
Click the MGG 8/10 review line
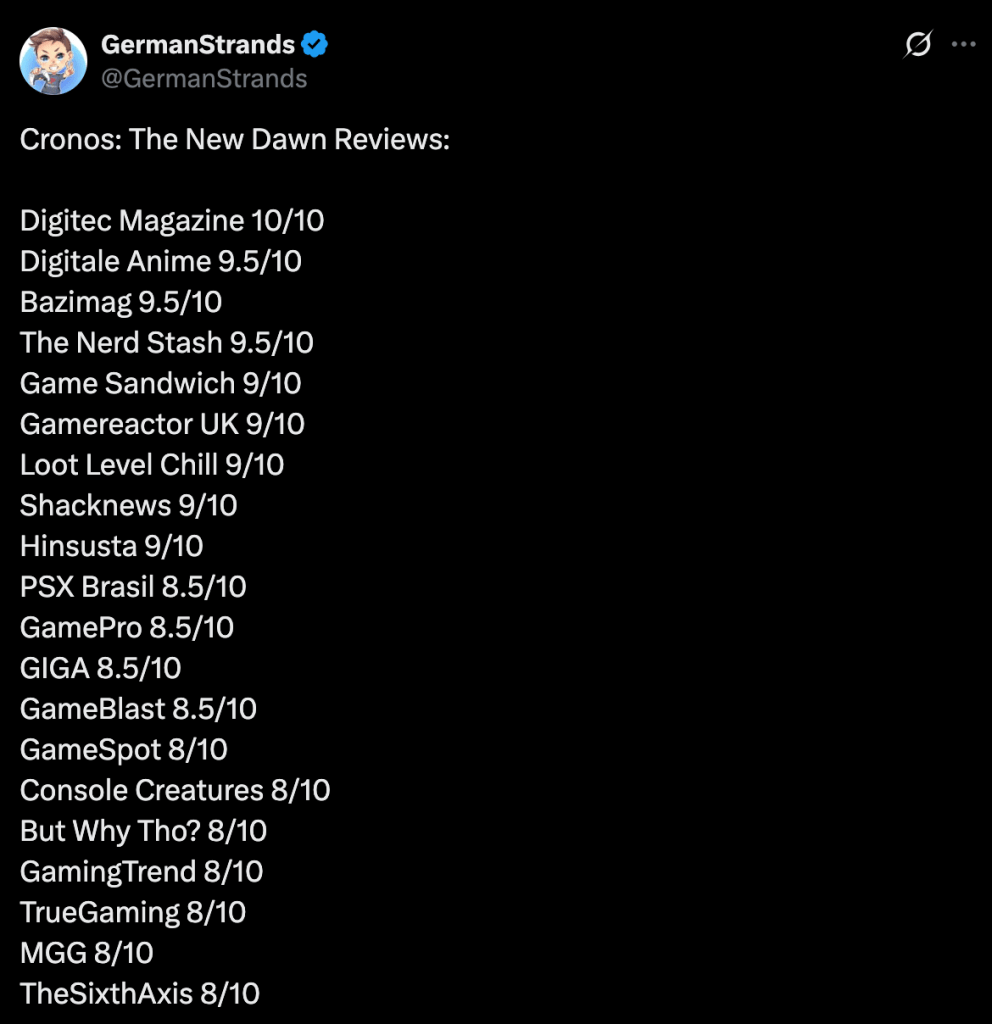pos(87,953)
